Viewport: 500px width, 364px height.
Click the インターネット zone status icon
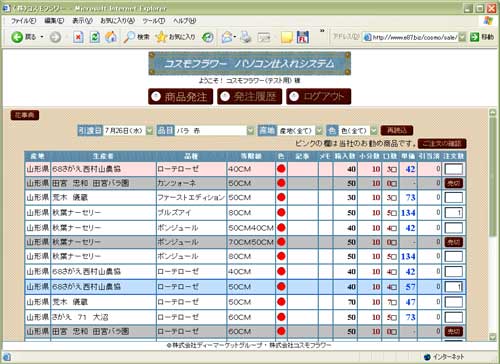coord(427,357)
